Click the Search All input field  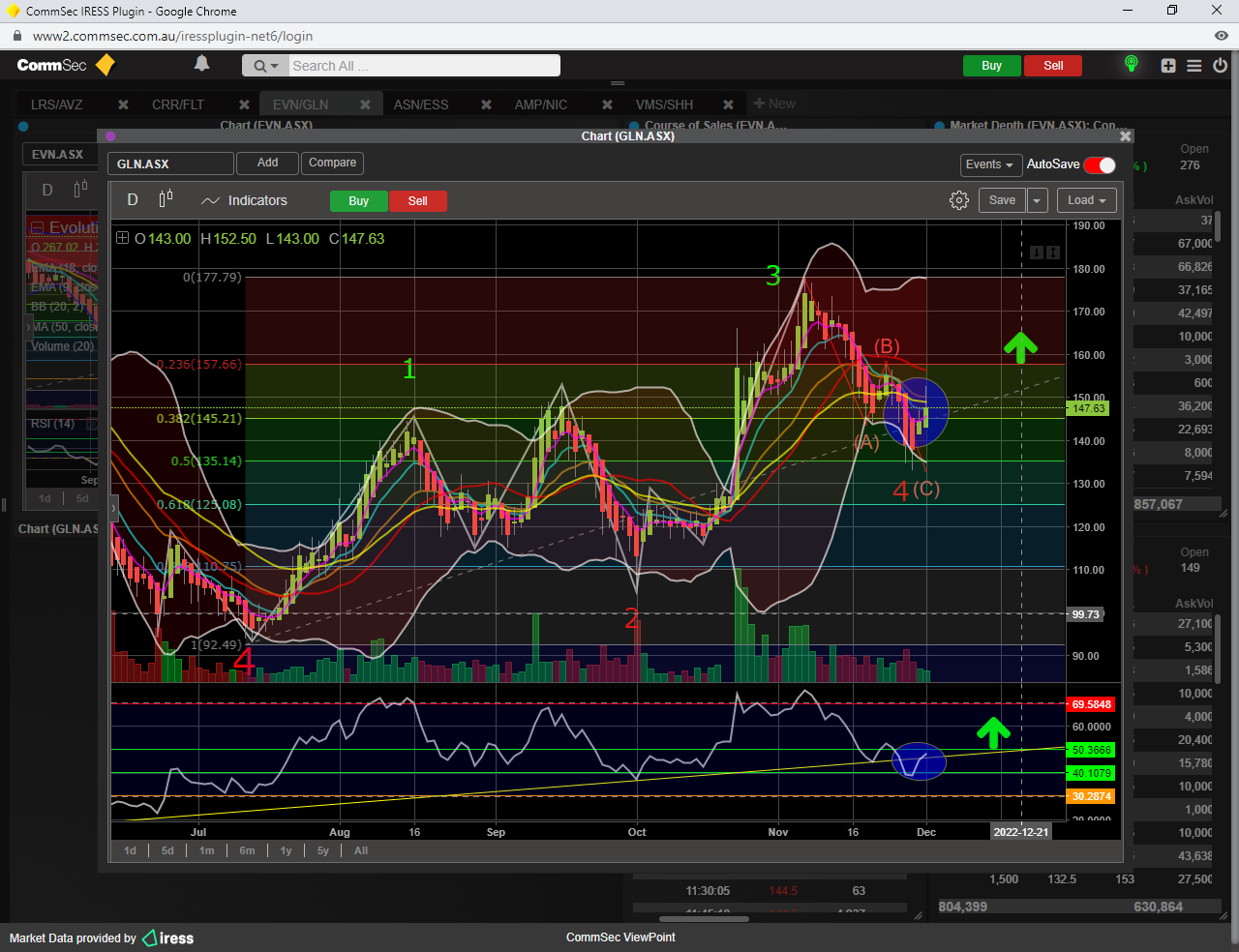tap(424, 66)
